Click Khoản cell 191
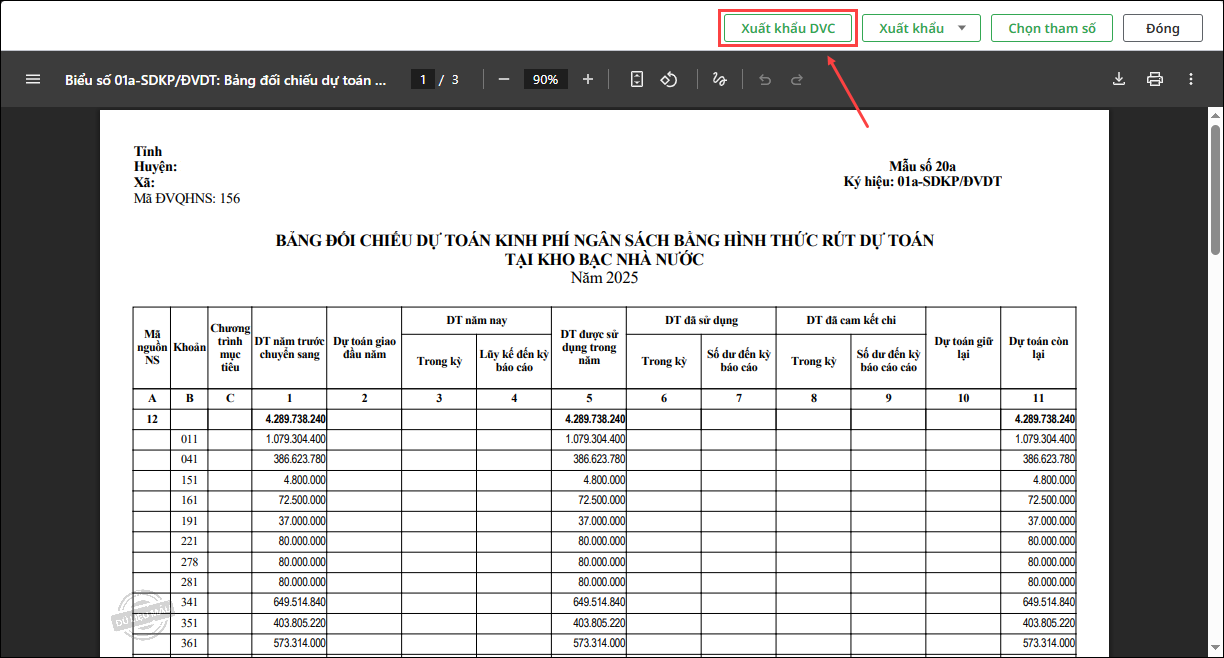 189,521
